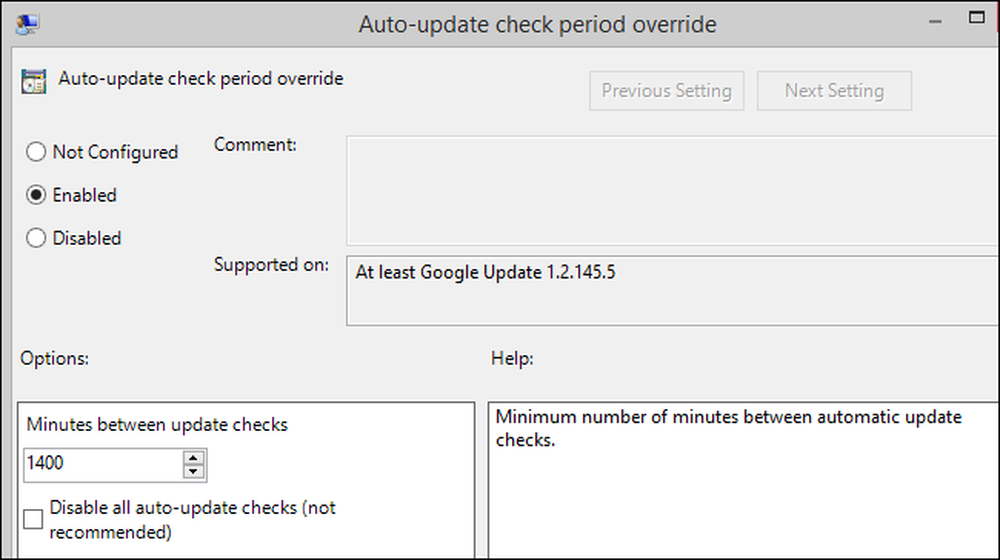Select the Disabled radio button

(x=36, y=238)
